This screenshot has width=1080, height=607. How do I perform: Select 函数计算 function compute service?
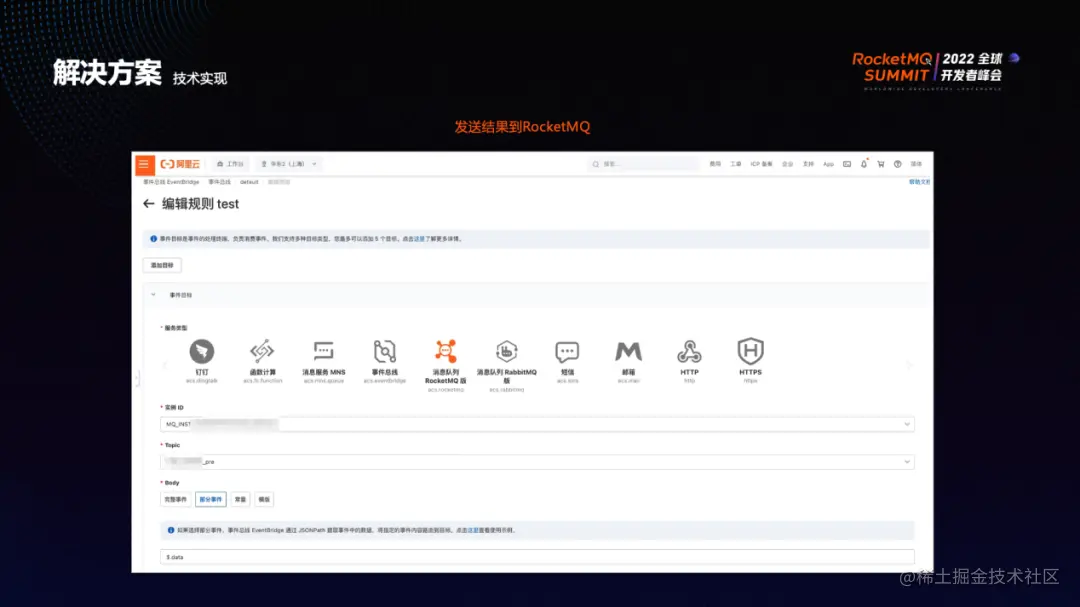pyautogui.click(x=262, y=360)
